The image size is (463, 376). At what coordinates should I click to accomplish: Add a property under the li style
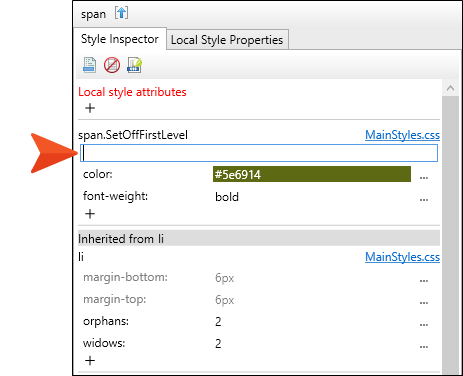(90, 360)
